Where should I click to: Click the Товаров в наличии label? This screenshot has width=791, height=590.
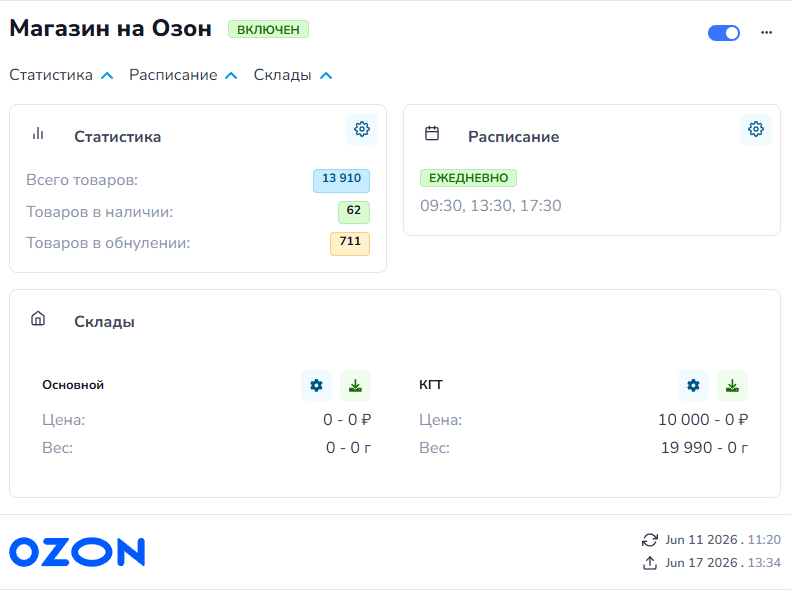tap(99, 212)
